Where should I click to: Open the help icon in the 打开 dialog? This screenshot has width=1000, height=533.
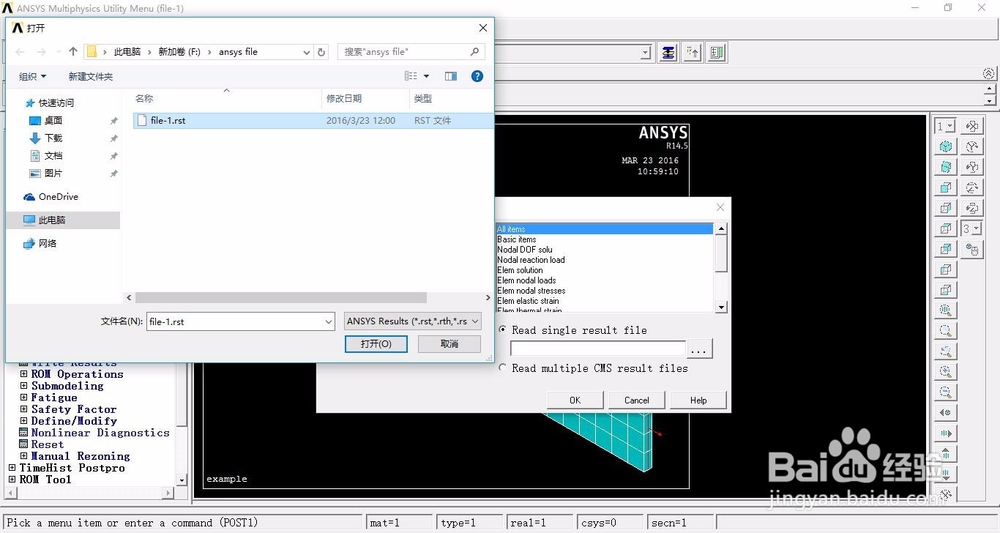pos(476,76)
